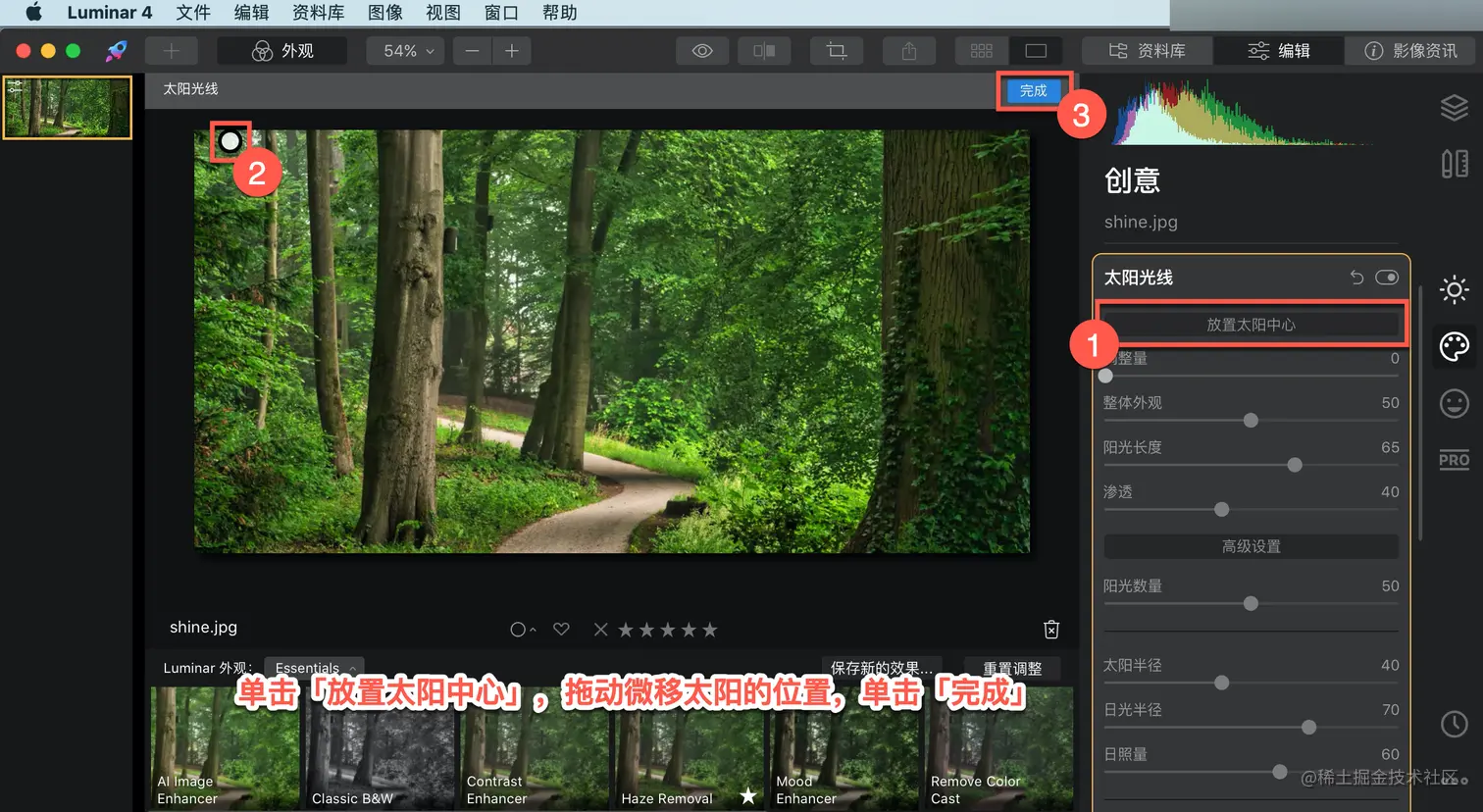Toggle the before/after compare view icon
This screenshot has width=1483, height=812.
[764, 51]
